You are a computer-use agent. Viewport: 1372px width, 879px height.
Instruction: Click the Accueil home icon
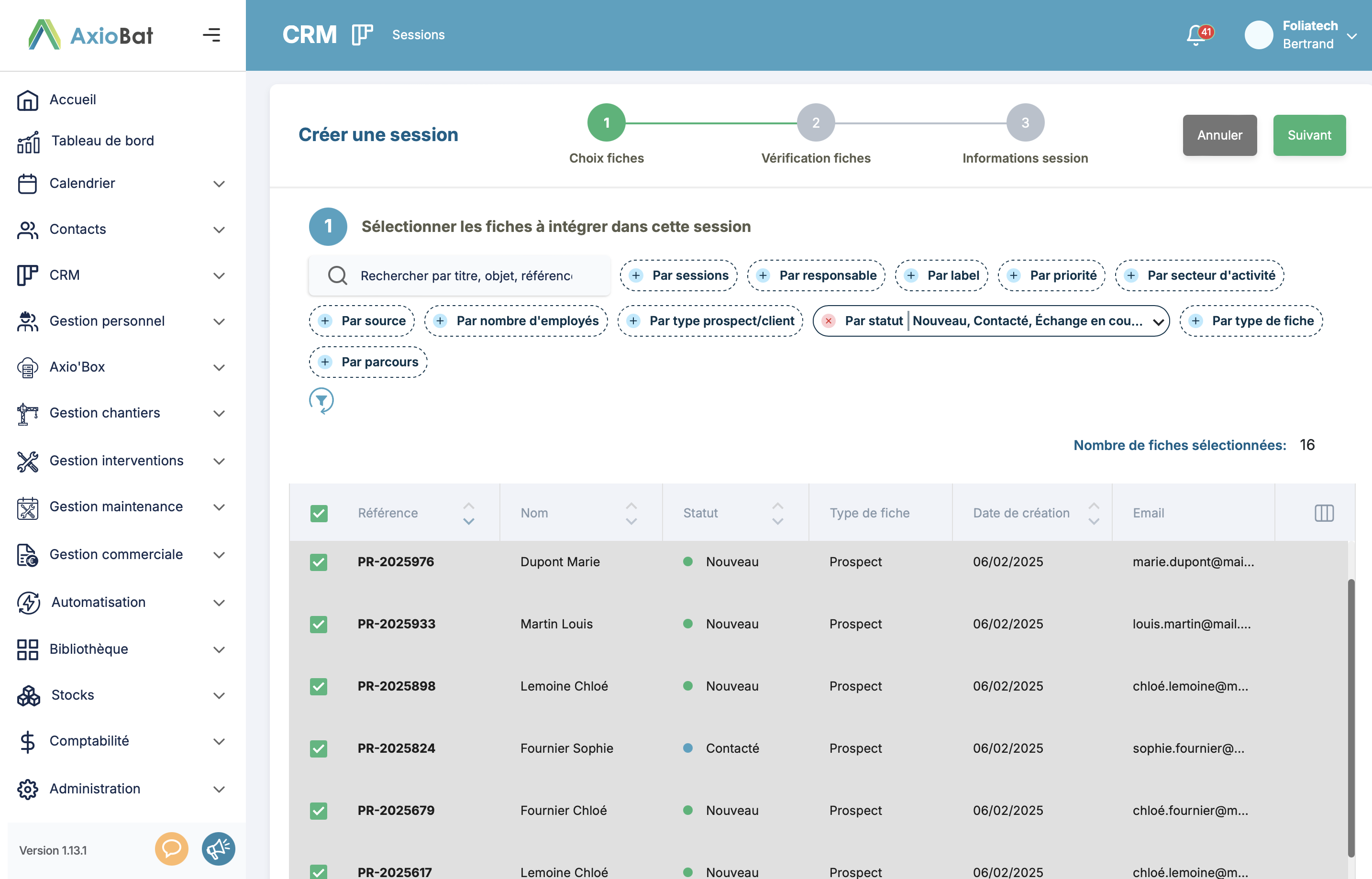point(27,100)
